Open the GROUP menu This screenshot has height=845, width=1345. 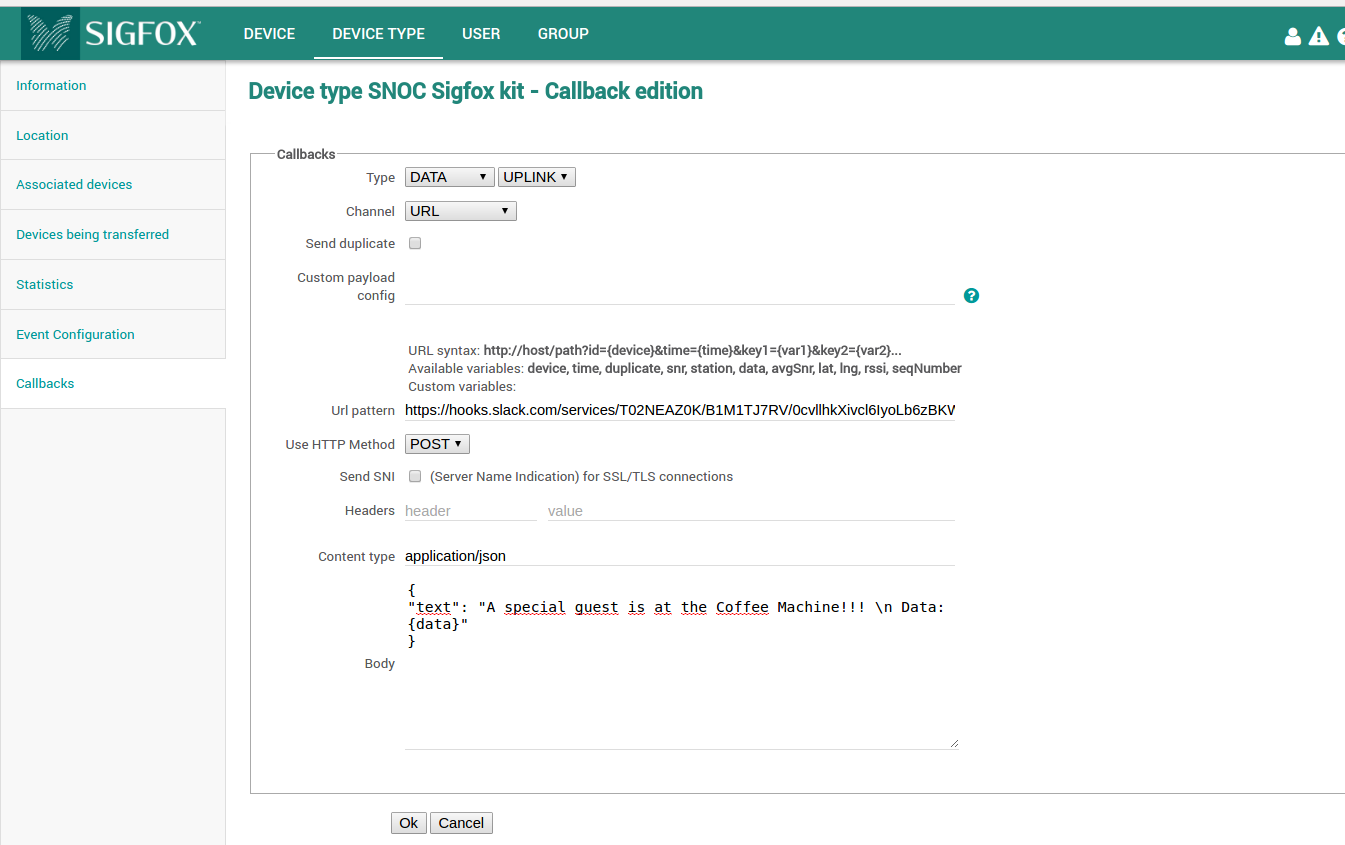coord(563,34)
